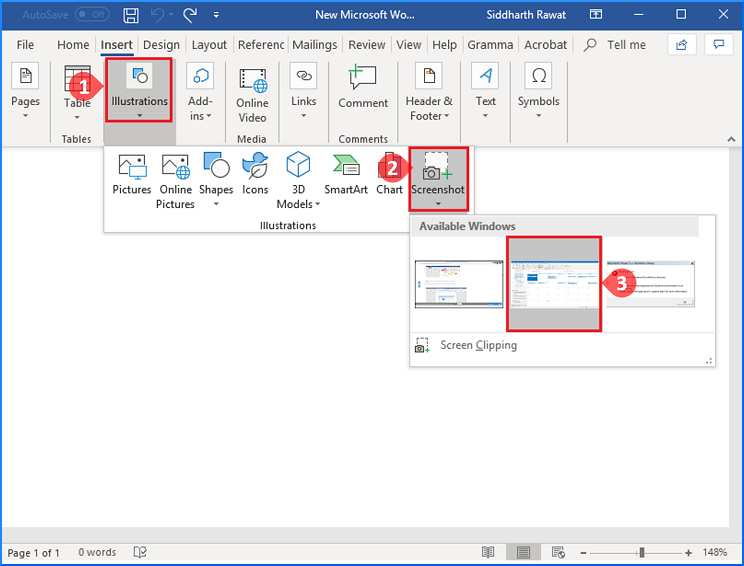Open the Table dropdown
Viewport: 744px width, 566px height.
(77, 93)
